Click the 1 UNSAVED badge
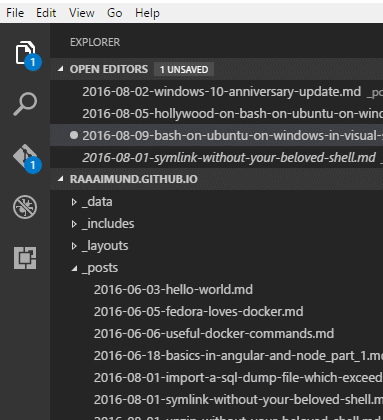 [x=184, y=69]
